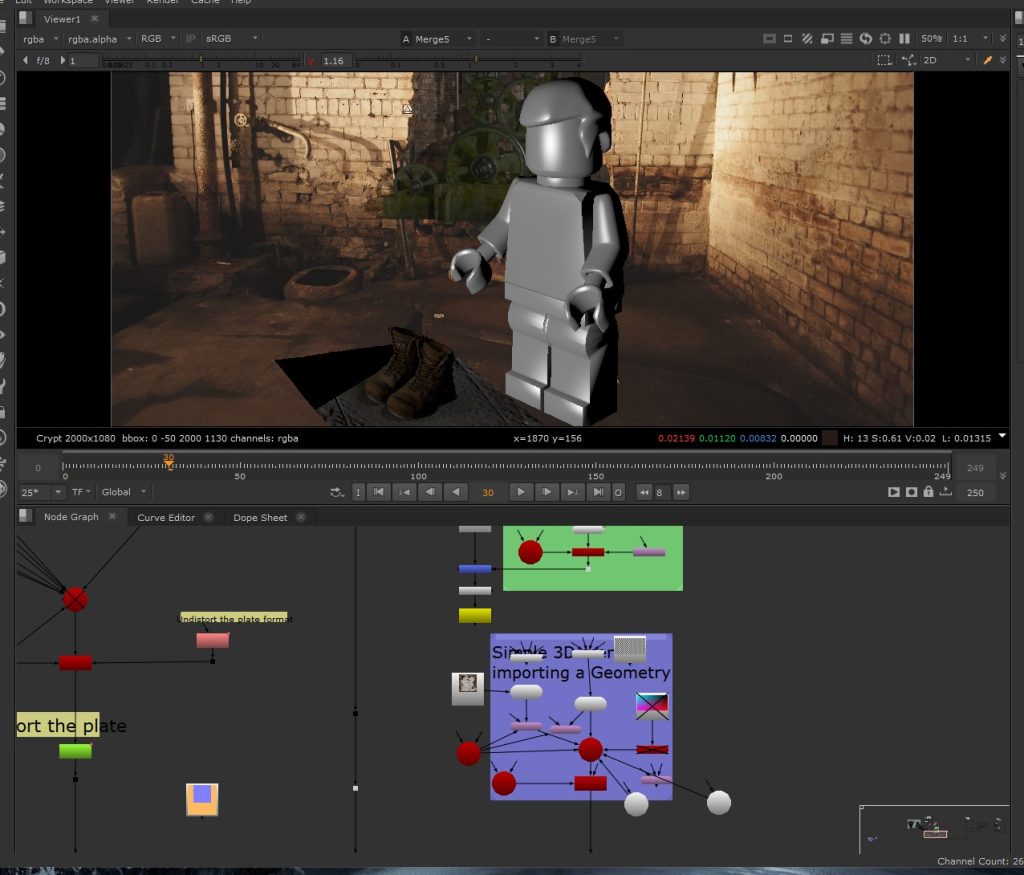
Task: Toggle the red Y gamma button
Action: (x=311, y=61)
